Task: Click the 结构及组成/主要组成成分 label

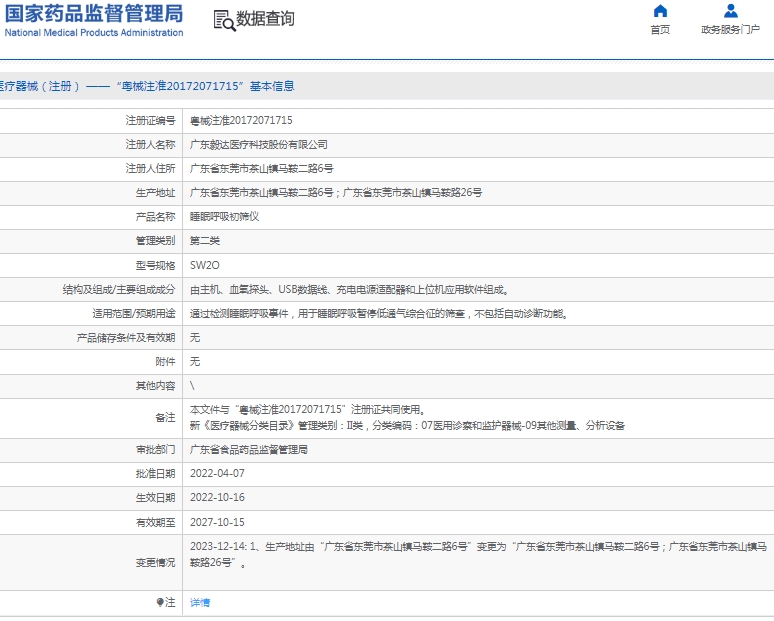Action: [x=119, y=289]
